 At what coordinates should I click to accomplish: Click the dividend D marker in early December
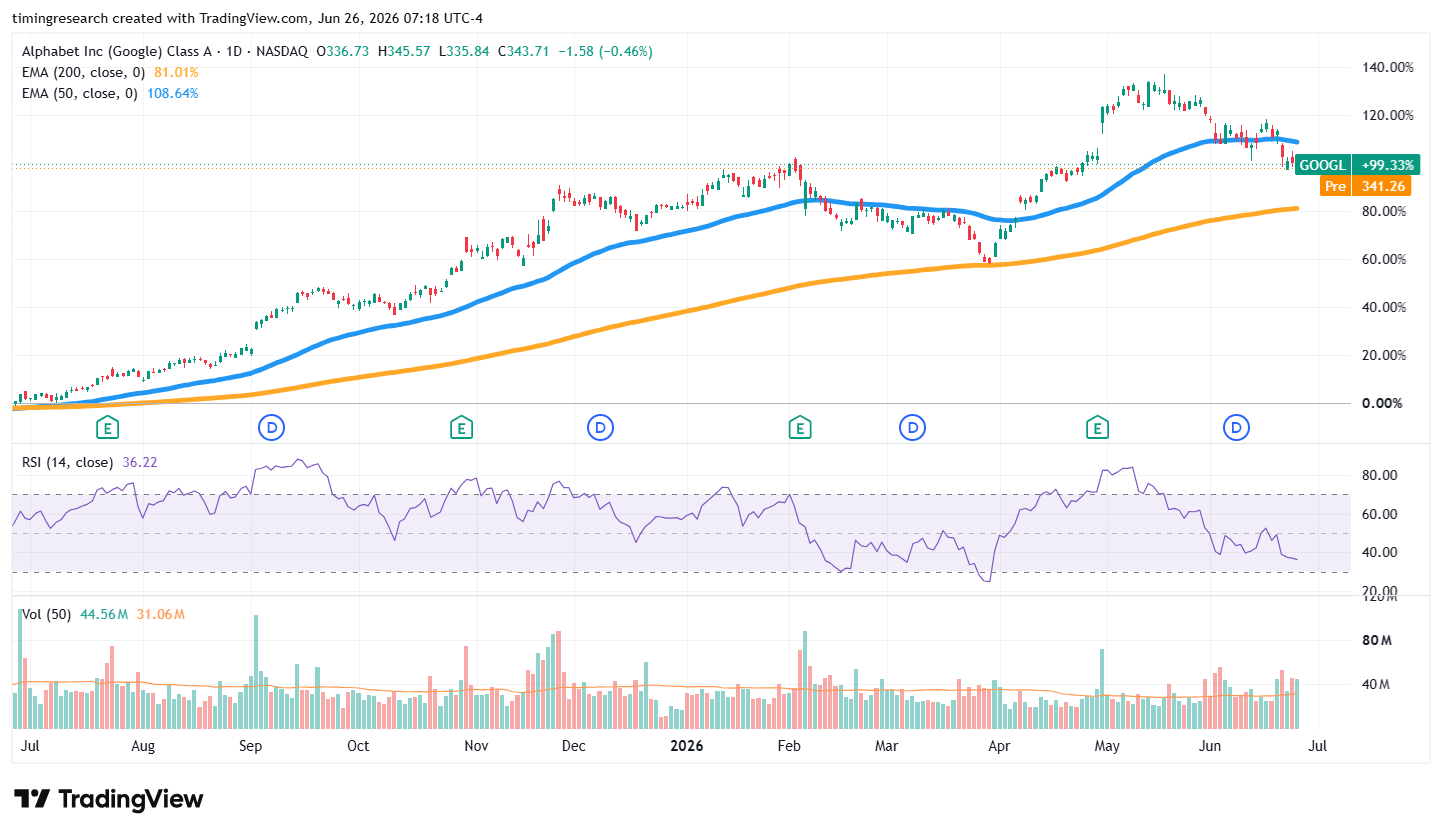tap(600, 428)
